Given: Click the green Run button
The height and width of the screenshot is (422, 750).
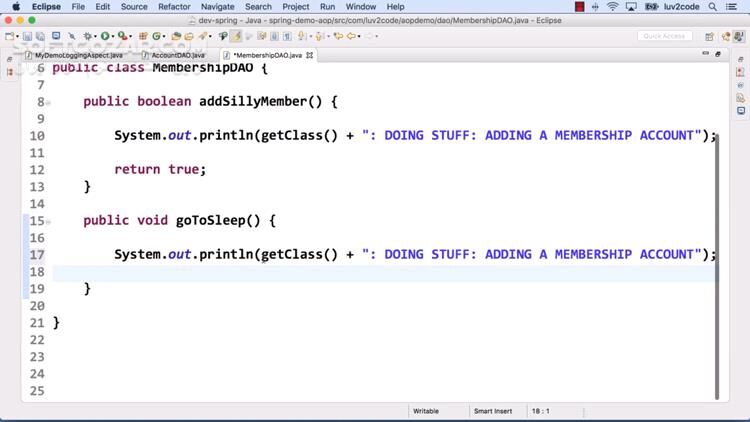Looking at the screenshot, I should click(105, 37).
